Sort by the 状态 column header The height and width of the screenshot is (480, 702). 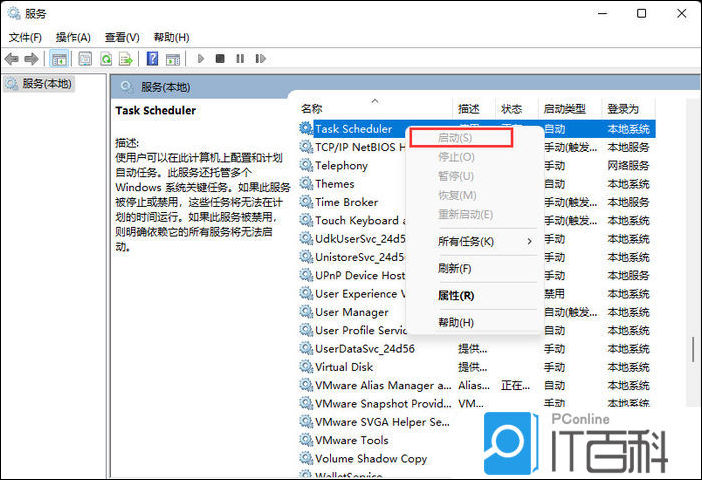(517, 109)
